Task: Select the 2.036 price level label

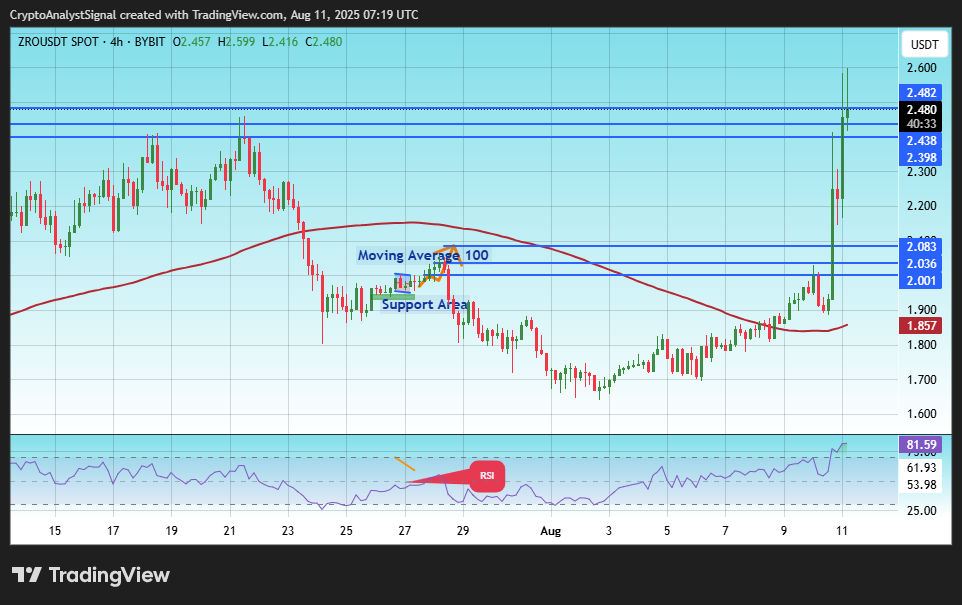Action: pyautogui.click(x=921, y=264)
